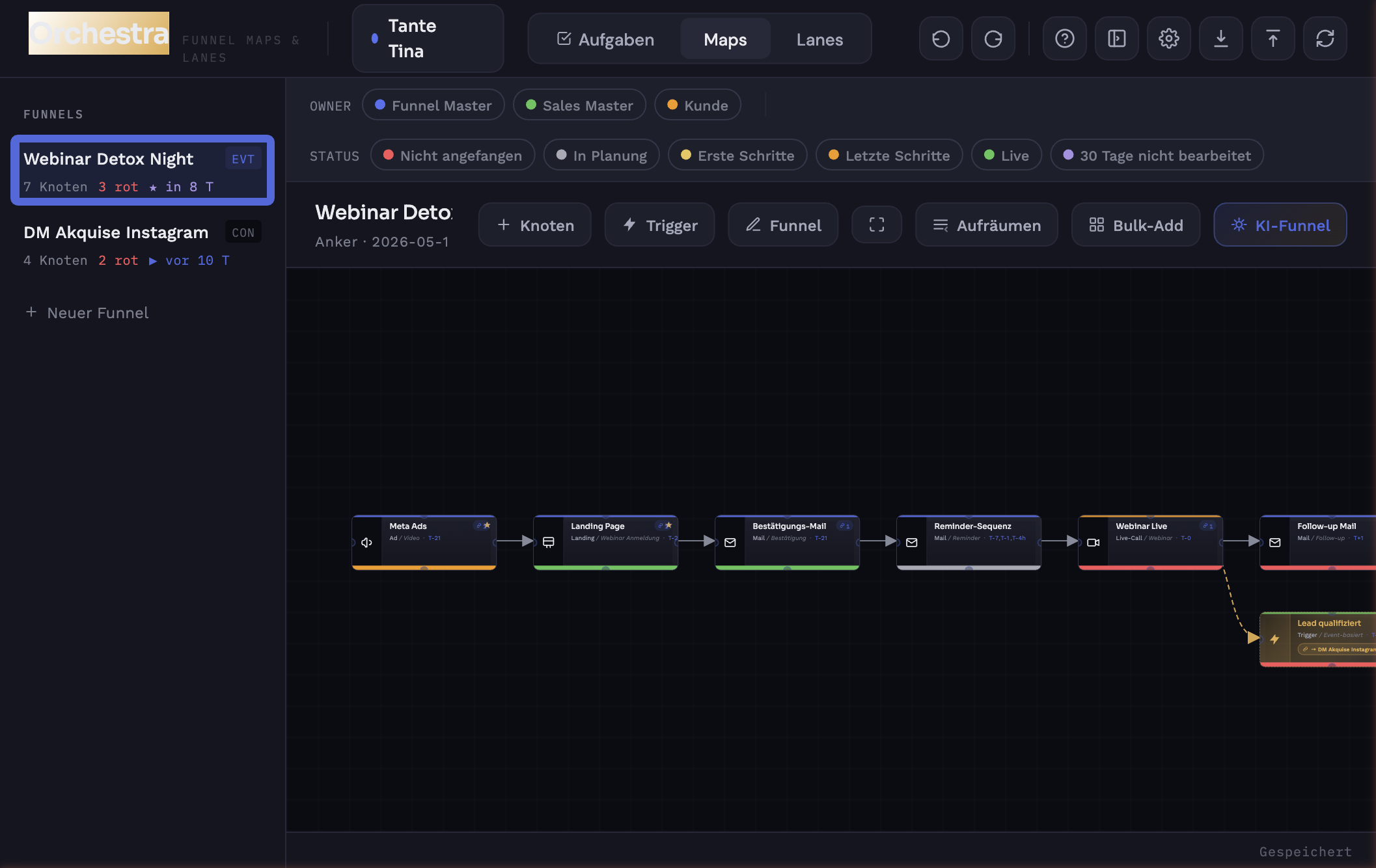The image size is (1376, 868).
Task: Click the Orchestra logo
Action: [99, 33]
